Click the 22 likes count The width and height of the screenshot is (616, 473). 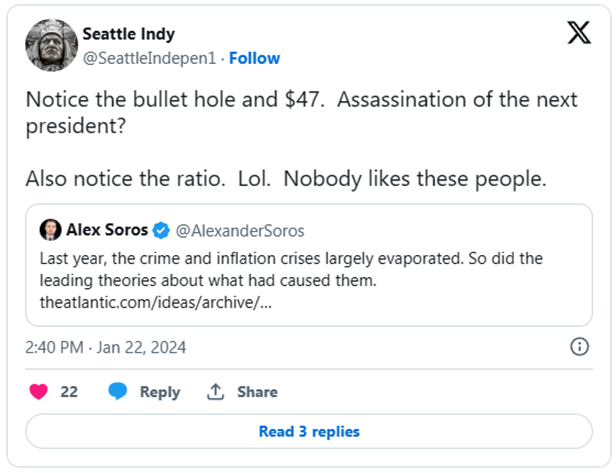click(x=69, y=392)
